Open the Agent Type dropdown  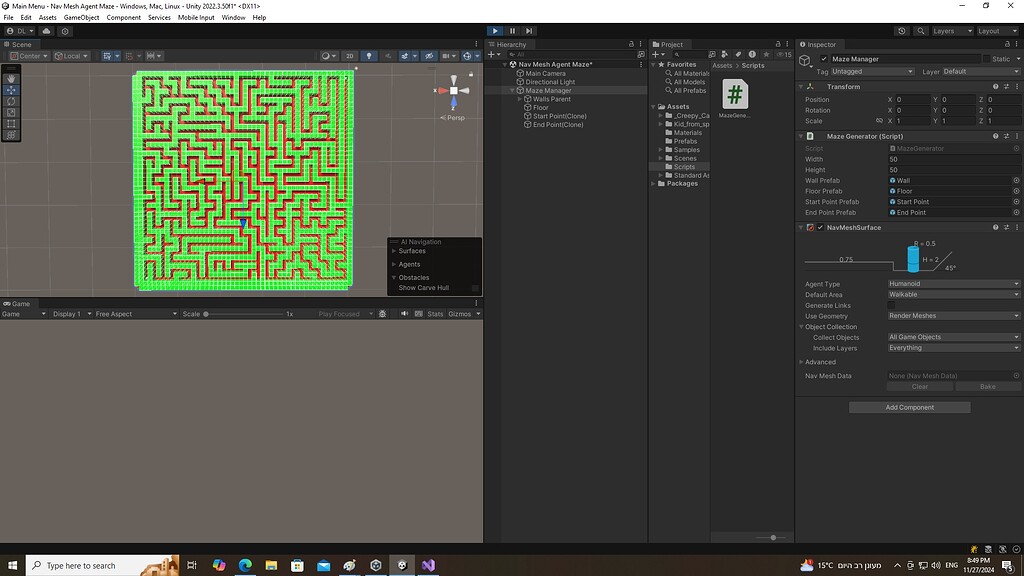950,284
